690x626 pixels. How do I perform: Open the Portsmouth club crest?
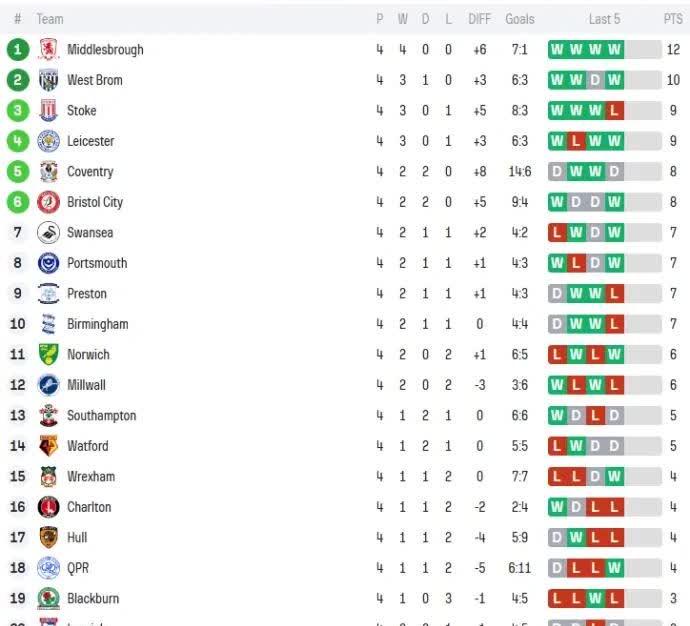click(x=48, y=263)
